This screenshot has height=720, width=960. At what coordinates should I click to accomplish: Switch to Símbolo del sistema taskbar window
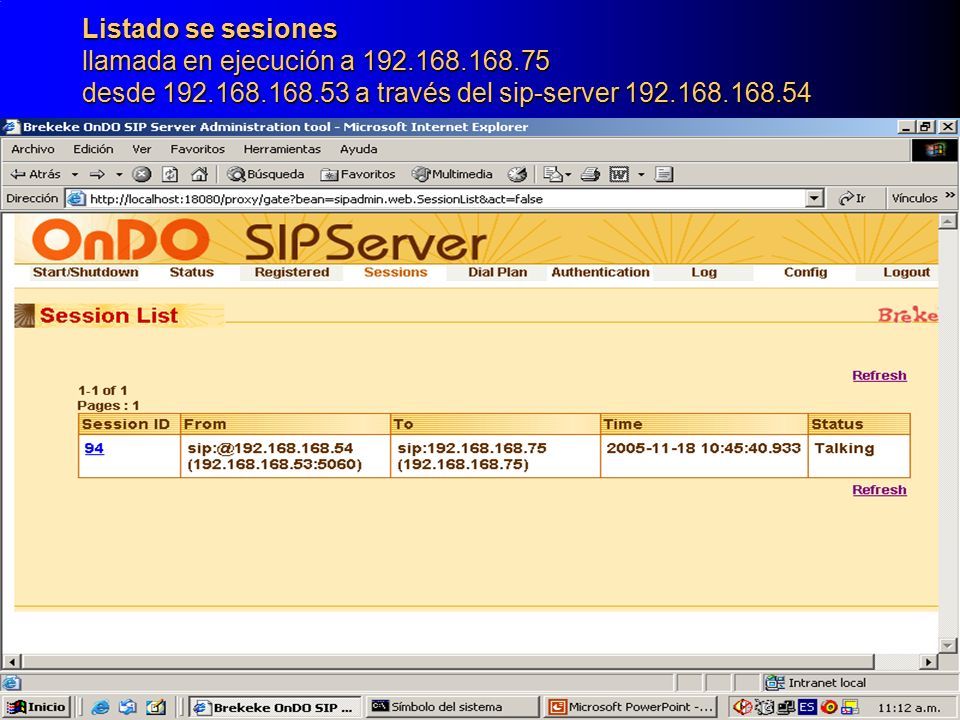click(x=450, y=707)
